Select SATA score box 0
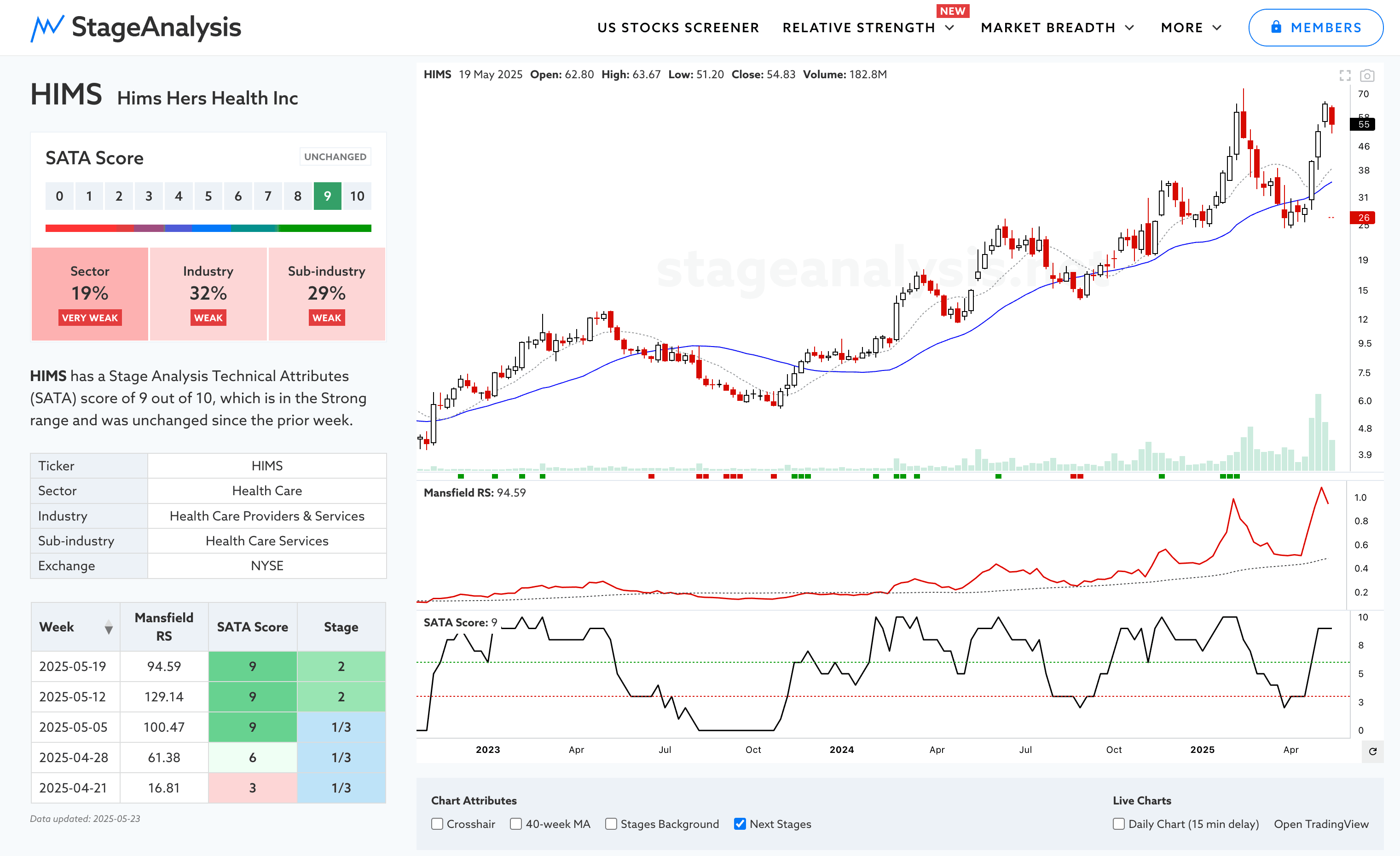 (x=59, y=196)
